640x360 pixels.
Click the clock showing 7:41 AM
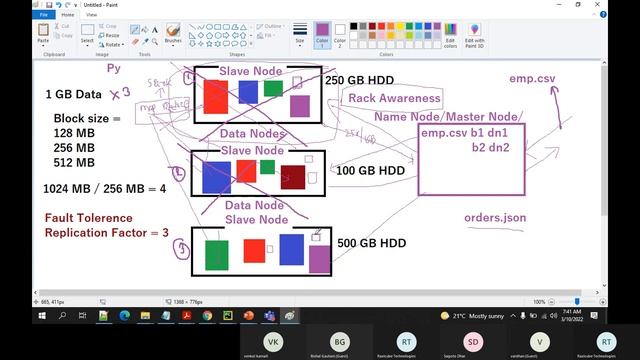(572, 315)
